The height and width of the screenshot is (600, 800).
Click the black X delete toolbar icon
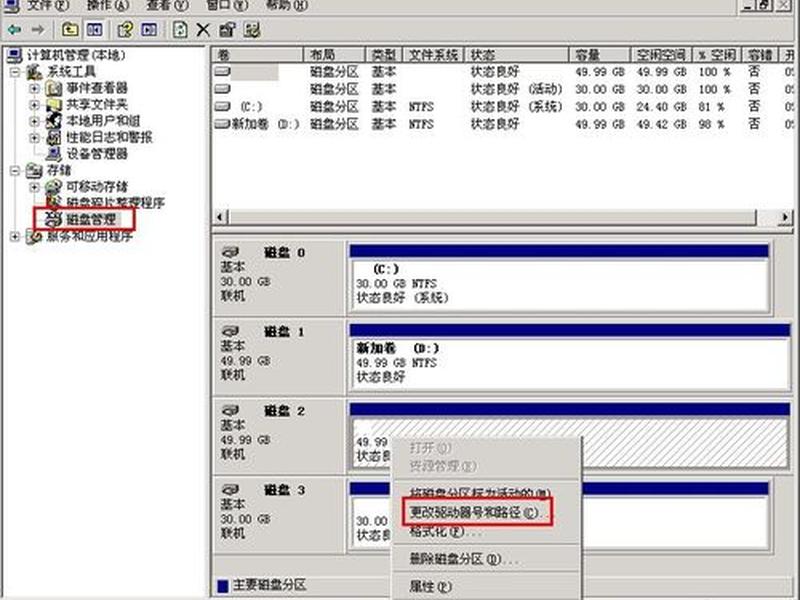tap(203, 30)
